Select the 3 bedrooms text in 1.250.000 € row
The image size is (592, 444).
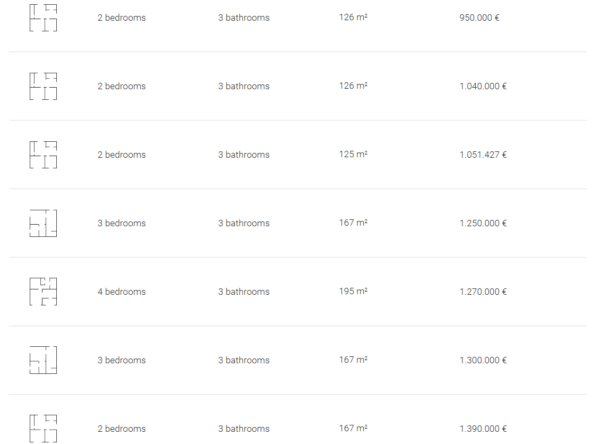[x=122, y=223]
